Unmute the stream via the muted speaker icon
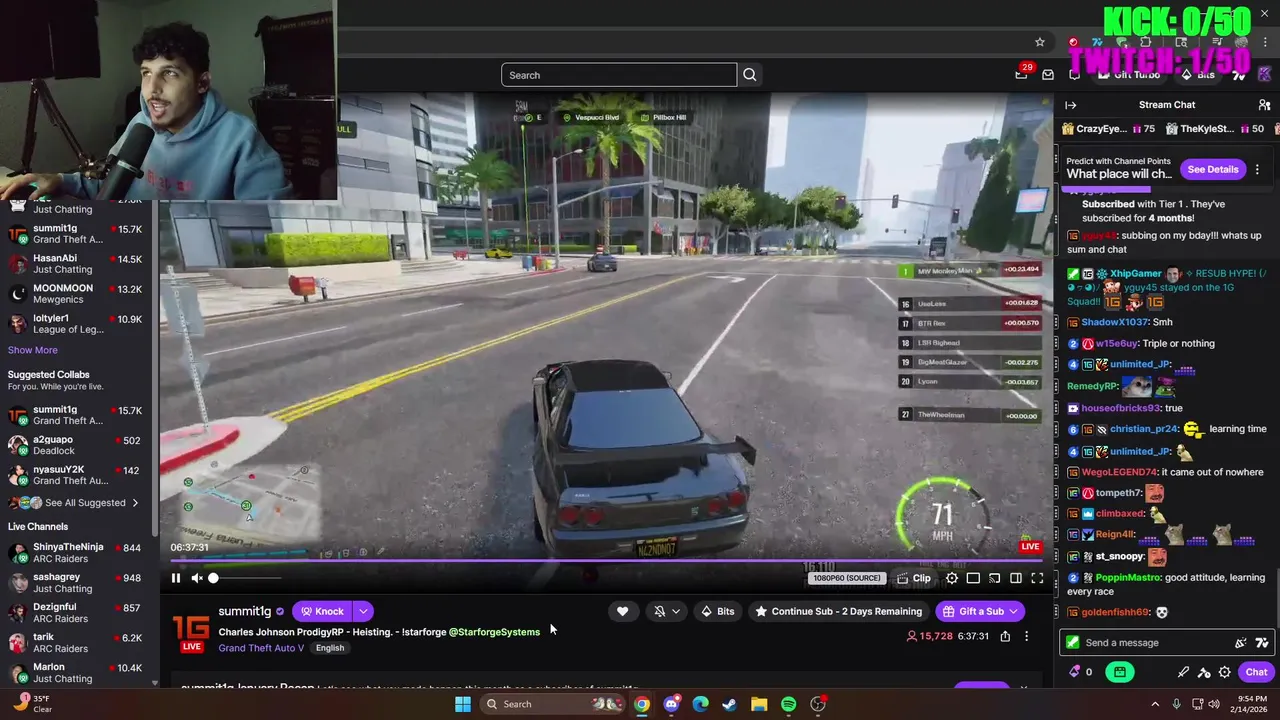Screen dimensions: 1280x720 coord(197,578)
